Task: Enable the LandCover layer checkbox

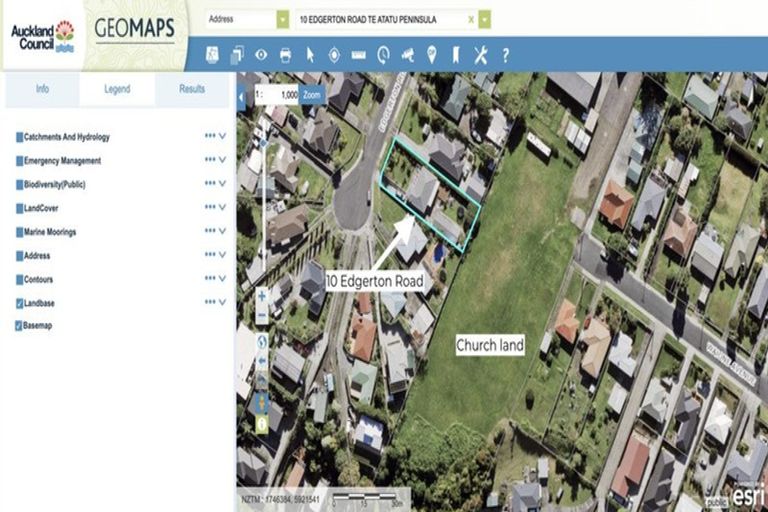Action: 20,208
